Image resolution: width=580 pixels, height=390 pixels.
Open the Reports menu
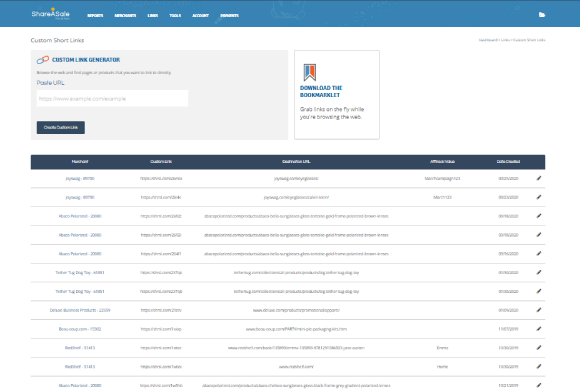95,16
